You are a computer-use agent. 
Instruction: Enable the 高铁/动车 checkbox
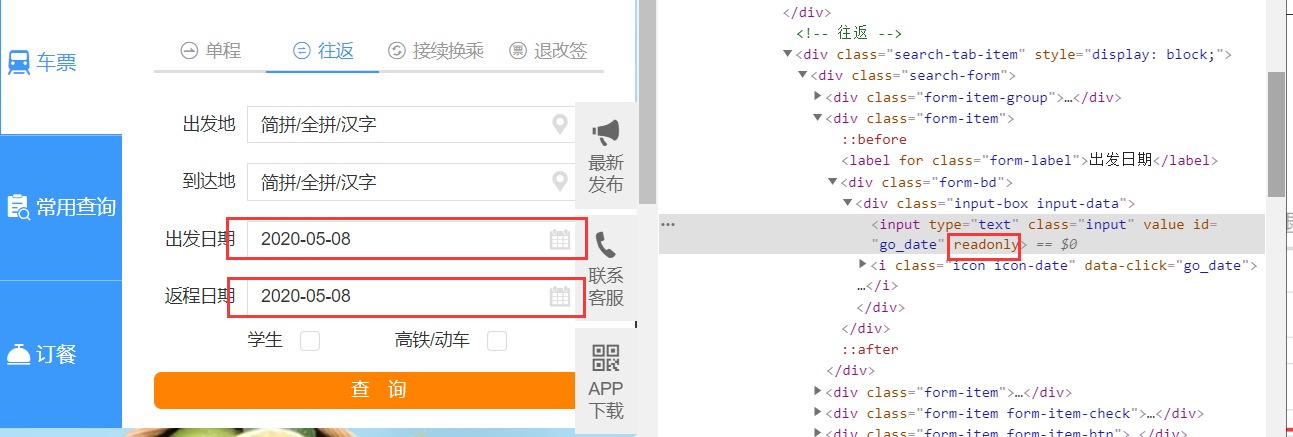[x=497, y=341]
